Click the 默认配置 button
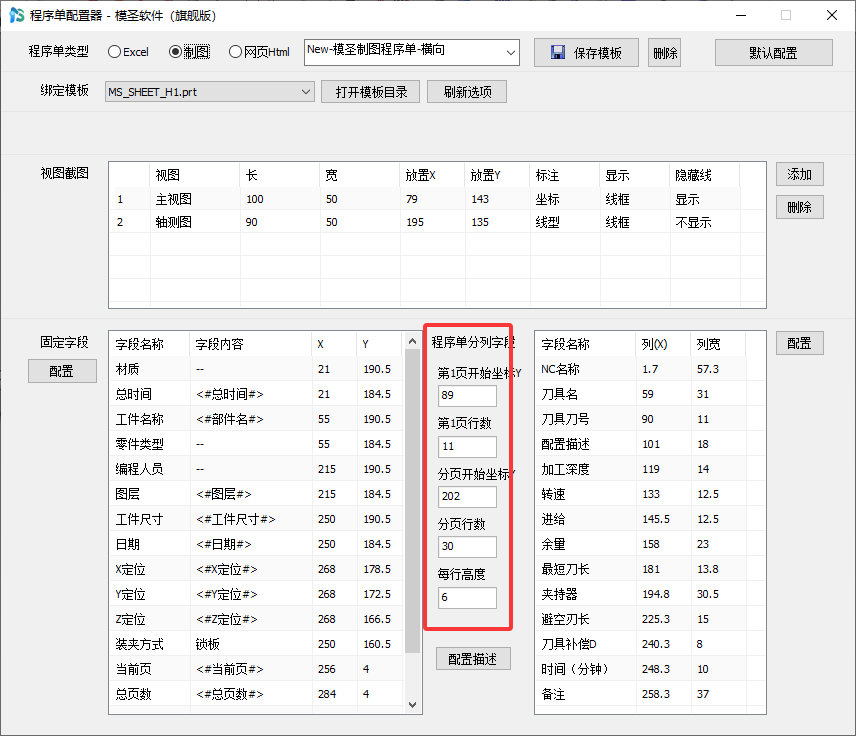 coord(774,53)
